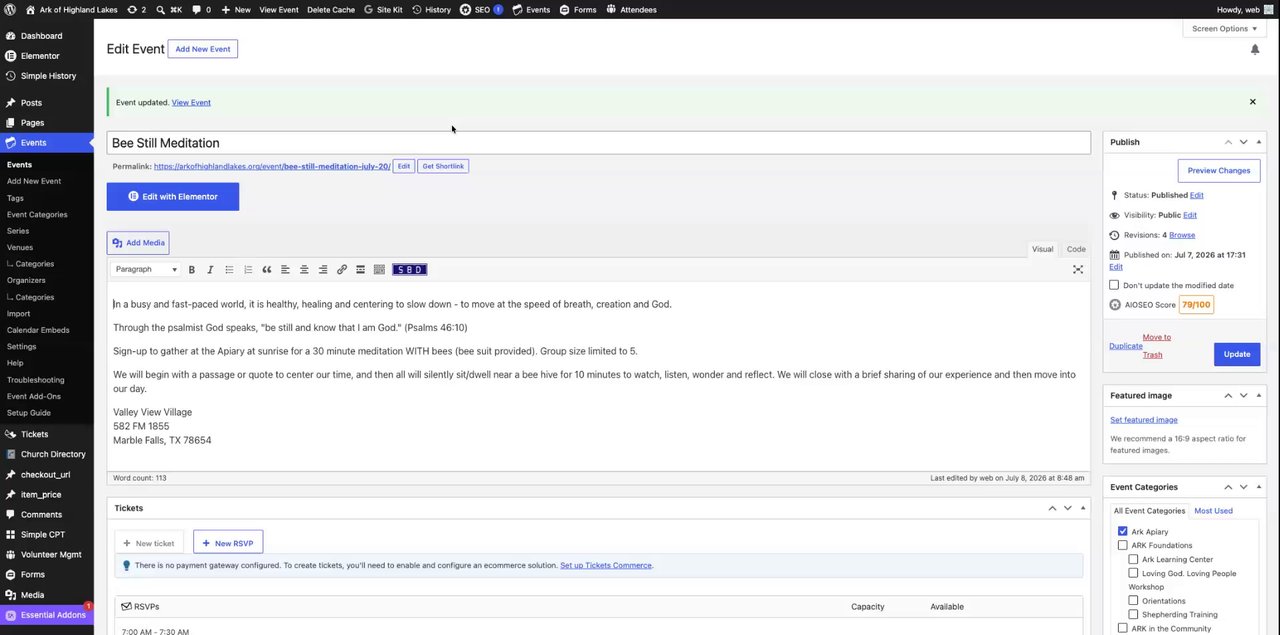The width and height of the screenshot is (1280, 635).
Task: Click New RSVP button
Action: coord(228,543)
